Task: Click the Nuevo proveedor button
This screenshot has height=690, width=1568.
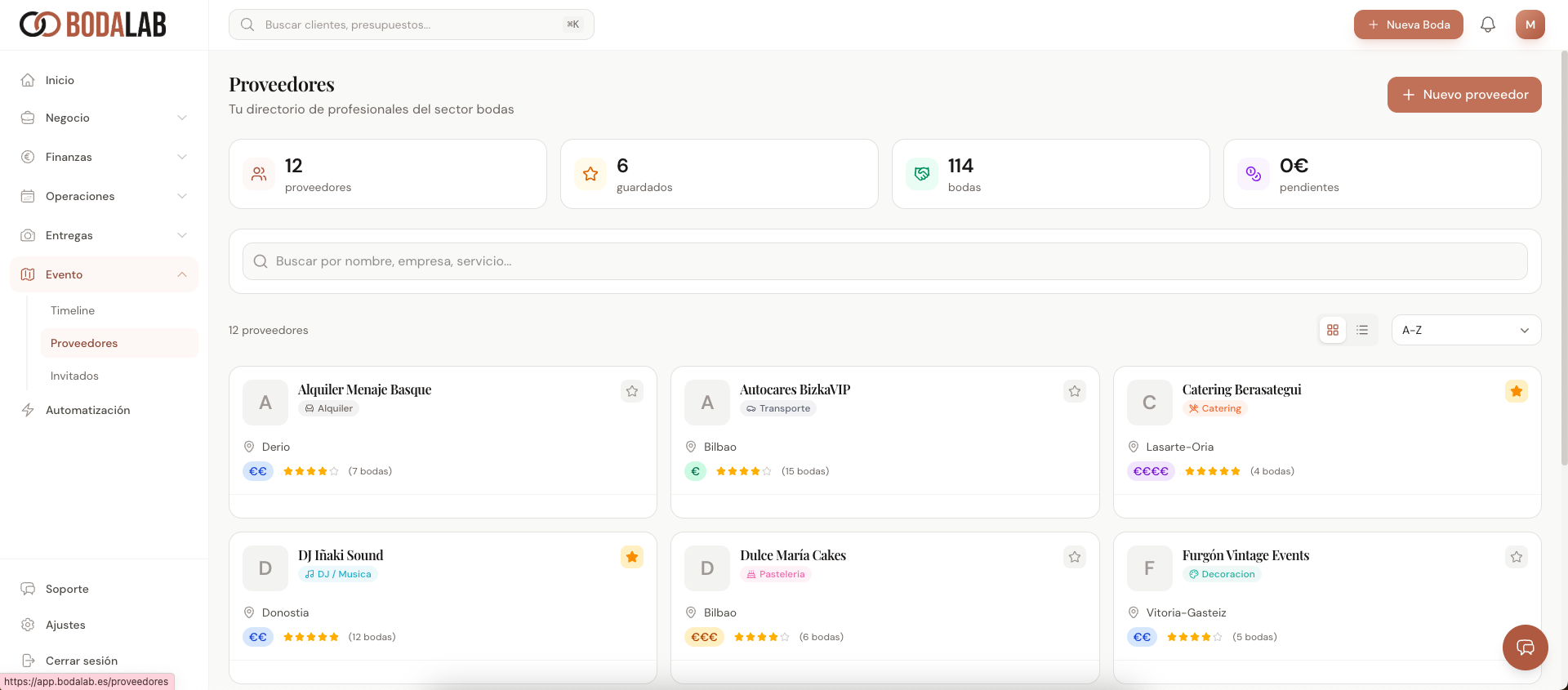Action: pos(1463,95)
